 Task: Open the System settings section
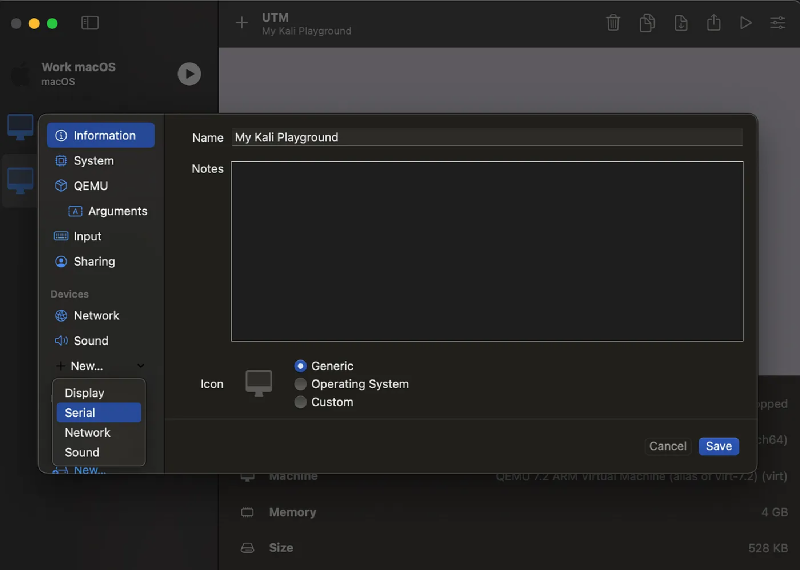click(93, 161)
